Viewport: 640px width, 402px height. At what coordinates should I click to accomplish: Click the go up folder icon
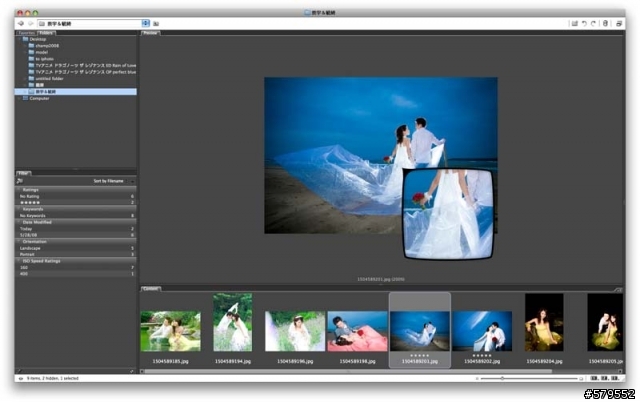tap(156, 24)
